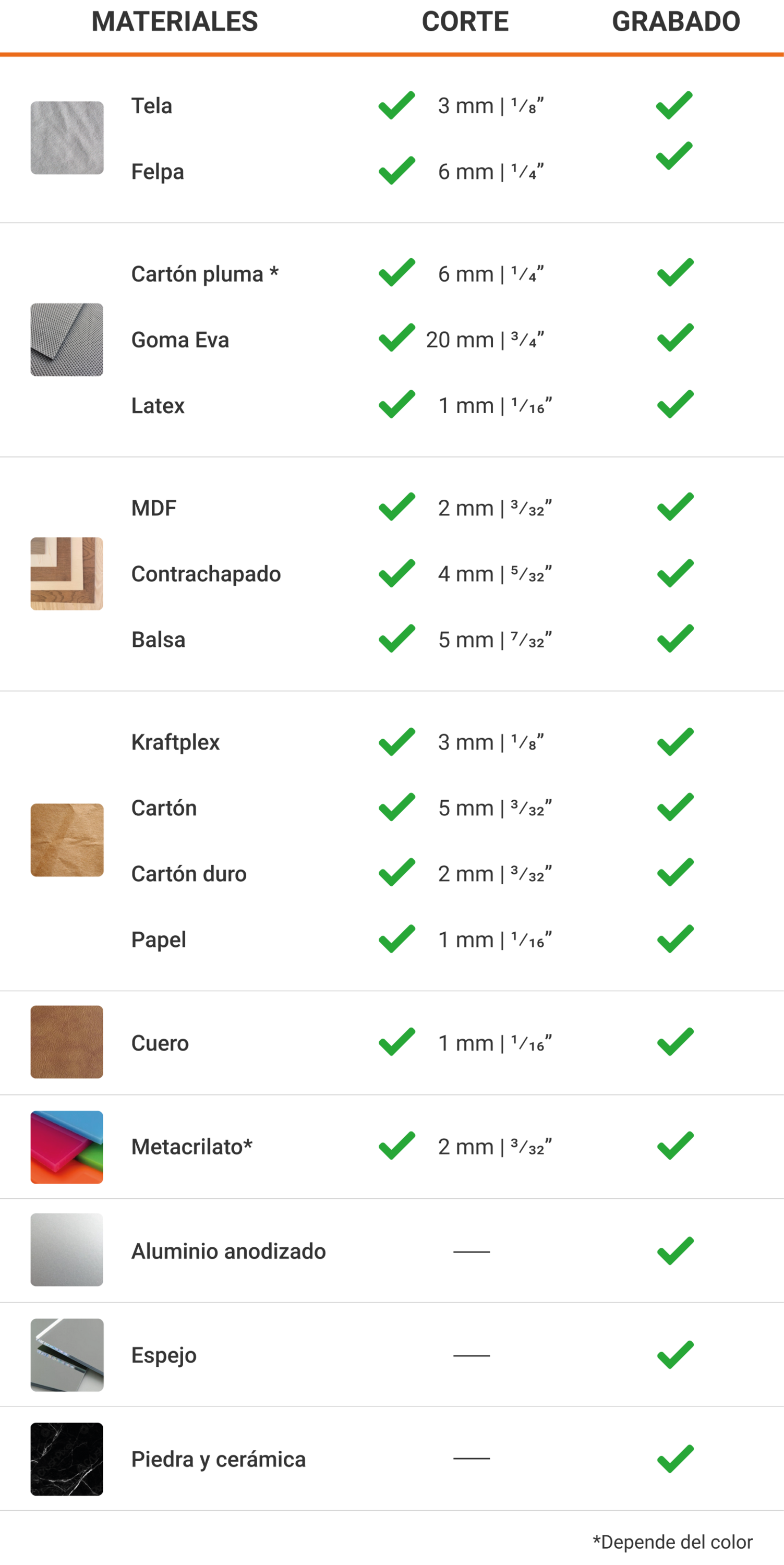Screen dimensions: 784x1565
Task: Click the brown leather texture thumbnail
Action: coord(67,1042)
